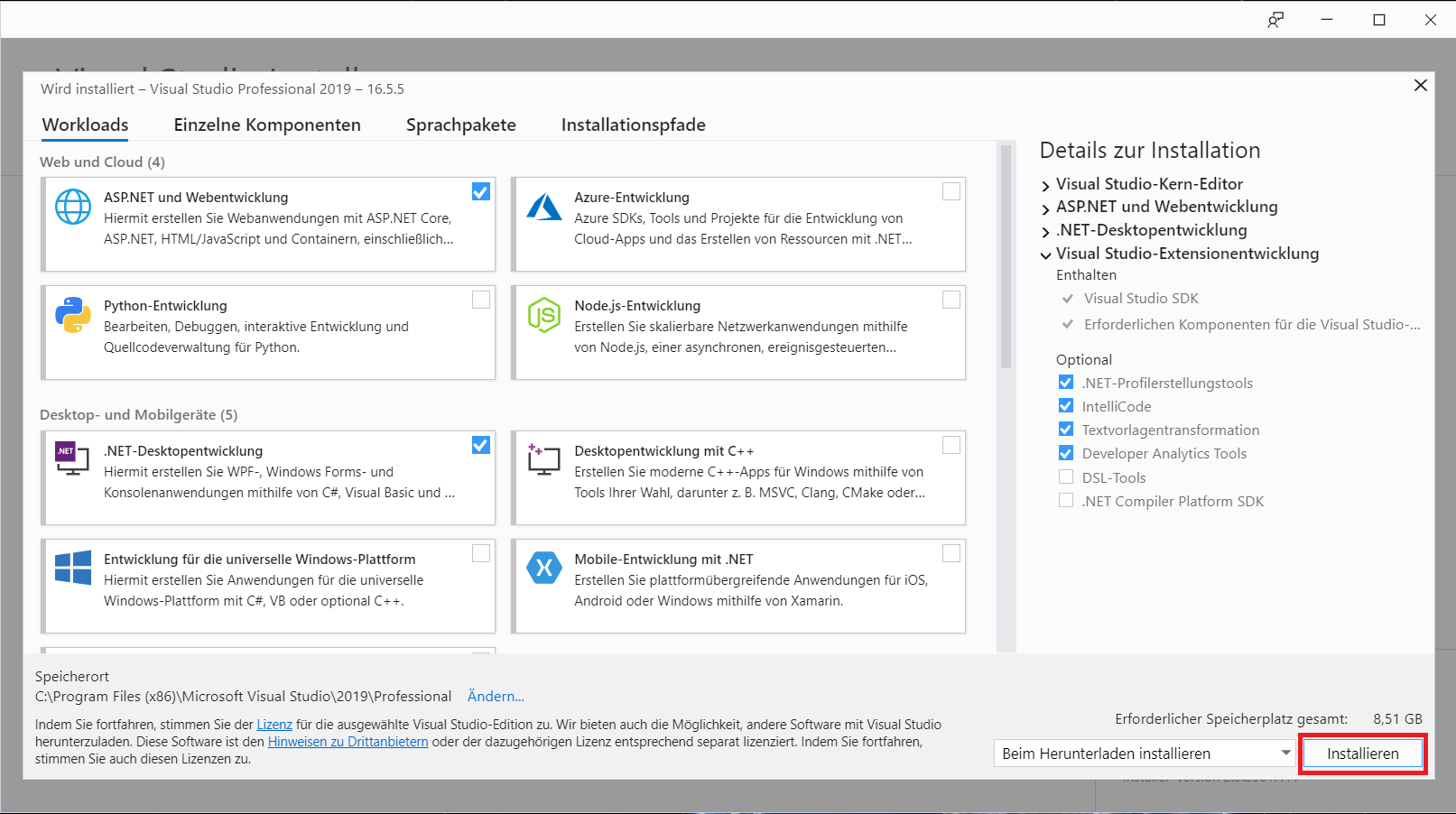Click Ändern... link for install location

496,696
